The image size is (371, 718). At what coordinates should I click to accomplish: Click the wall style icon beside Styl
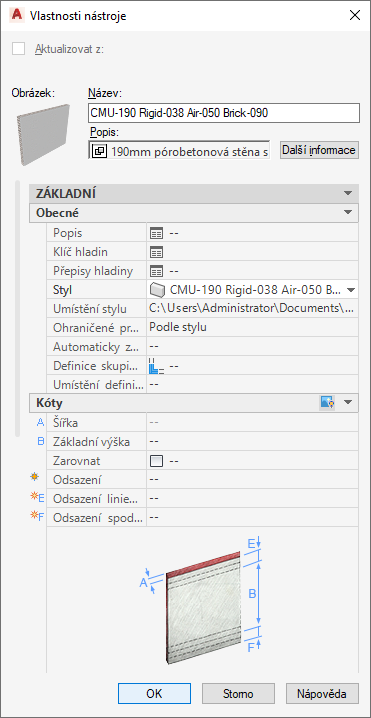point(157,290)
